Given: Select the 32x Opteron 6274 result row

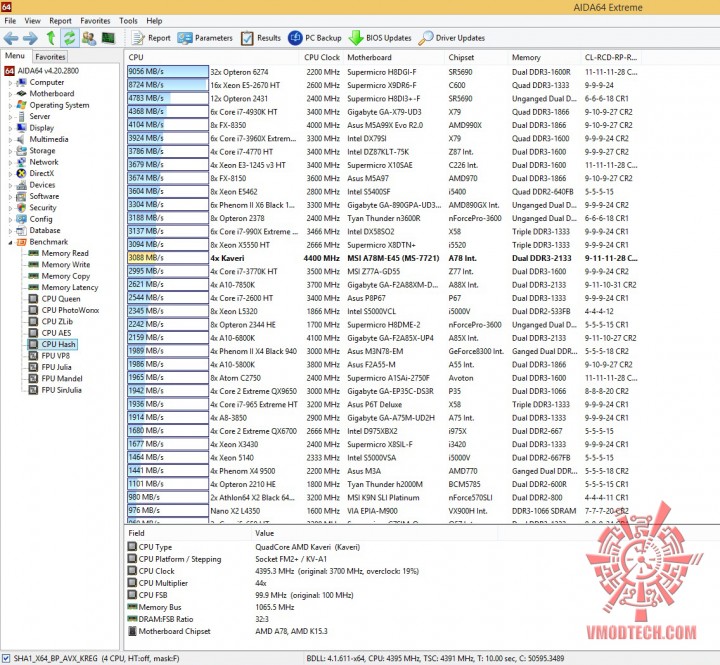Looking at the screenshot, I should pos(383,72).
